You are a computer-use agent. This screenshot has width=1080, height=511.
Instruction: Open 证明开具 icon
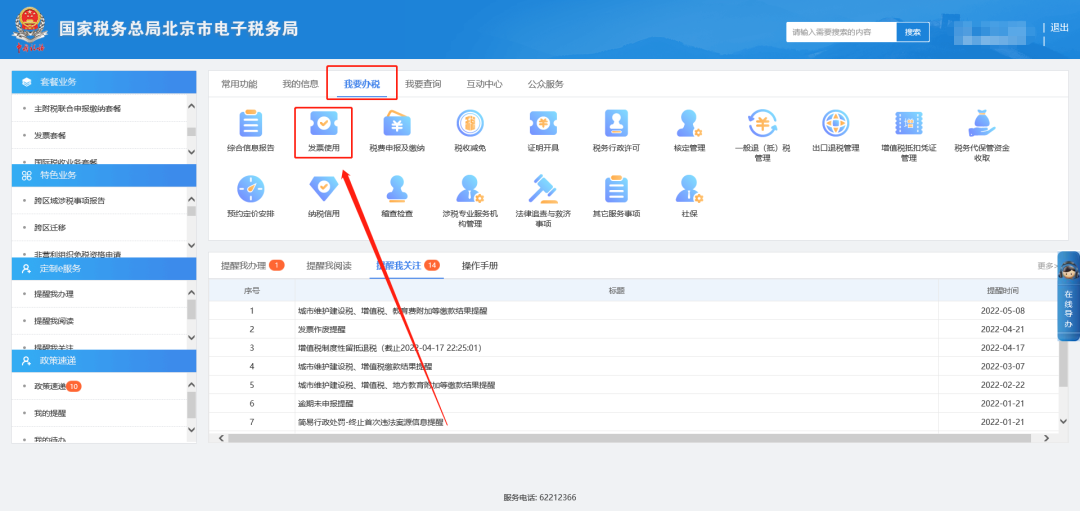pos(543,124)
